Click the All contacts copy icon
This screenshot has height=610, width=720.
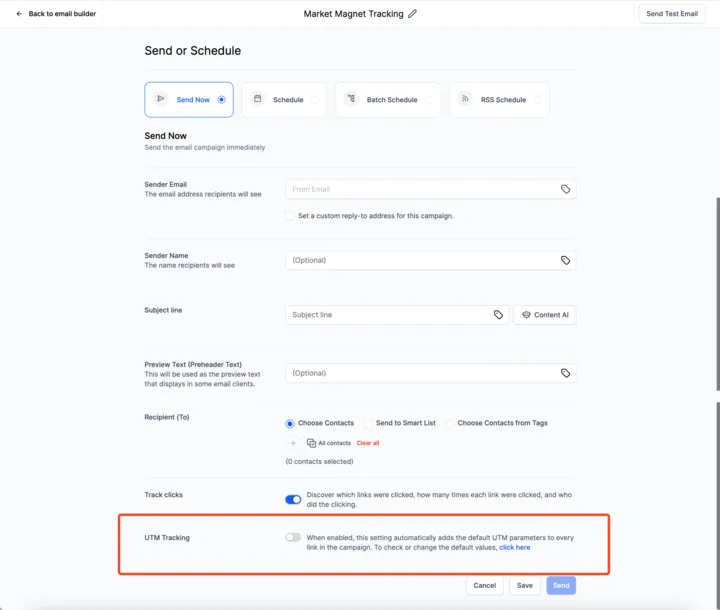tap(311, 443)
